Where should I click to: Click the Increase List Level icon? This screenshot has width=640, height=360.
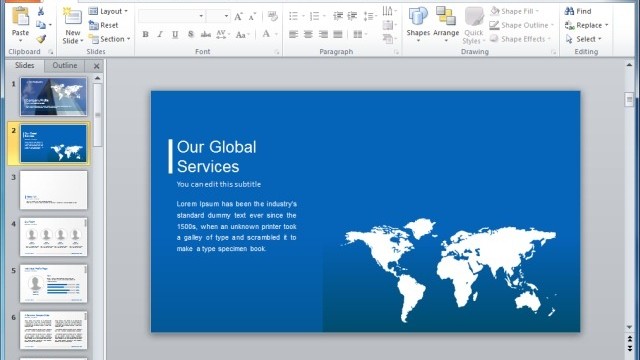pyautogui.click(x=352, y=16)
